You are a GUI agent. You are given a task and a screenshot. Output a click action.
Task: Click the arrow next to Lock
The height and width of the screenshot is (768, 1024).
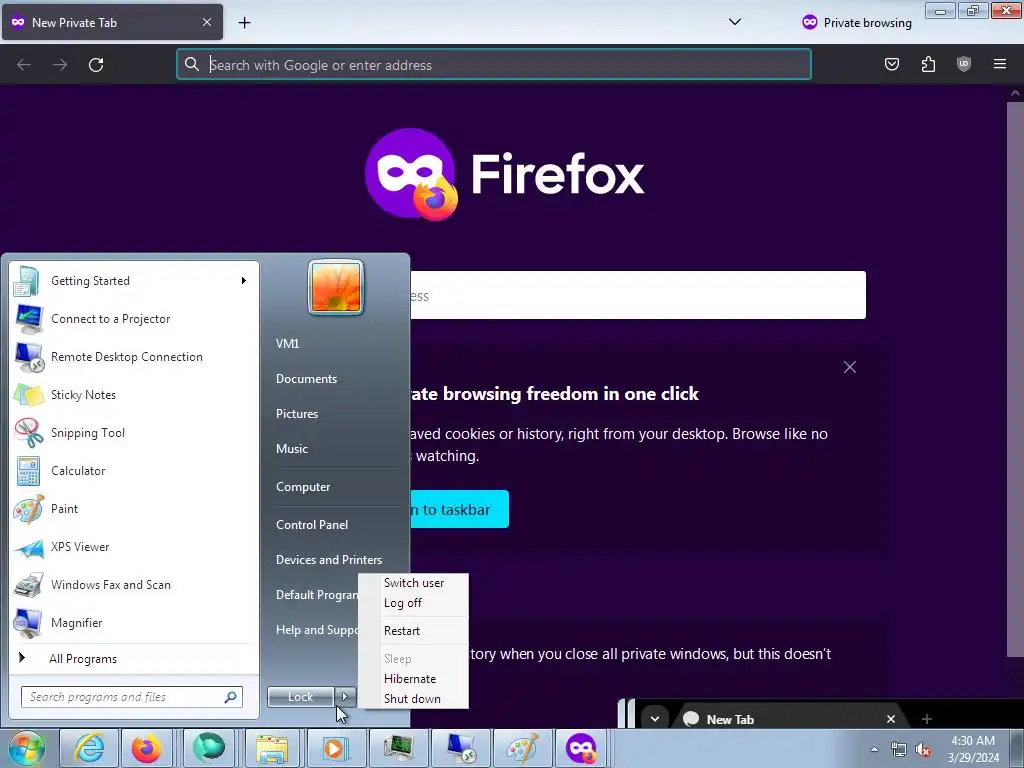coord(345,697)
